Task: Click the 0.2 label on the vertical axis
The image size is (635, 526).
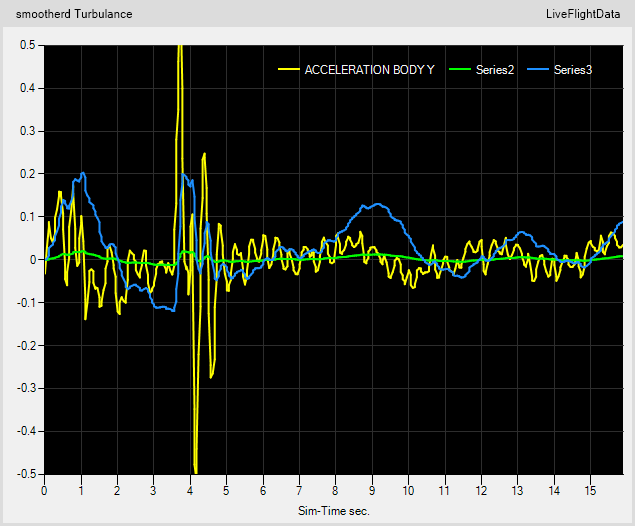Action: (x=28, y=174)
